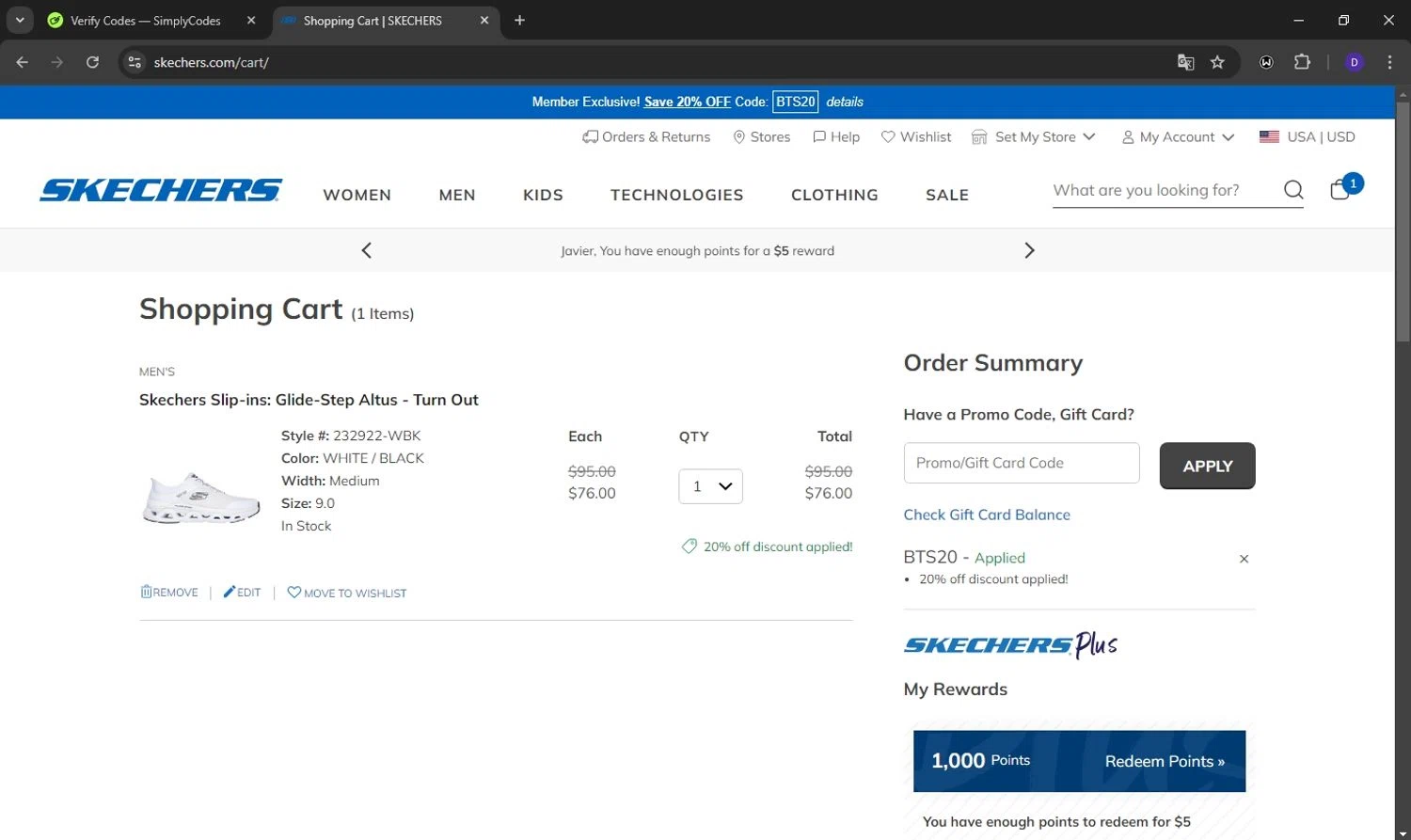Open Chrome three-dot menu
The height and width of the screenshot is (840, 1411).
1389,62
